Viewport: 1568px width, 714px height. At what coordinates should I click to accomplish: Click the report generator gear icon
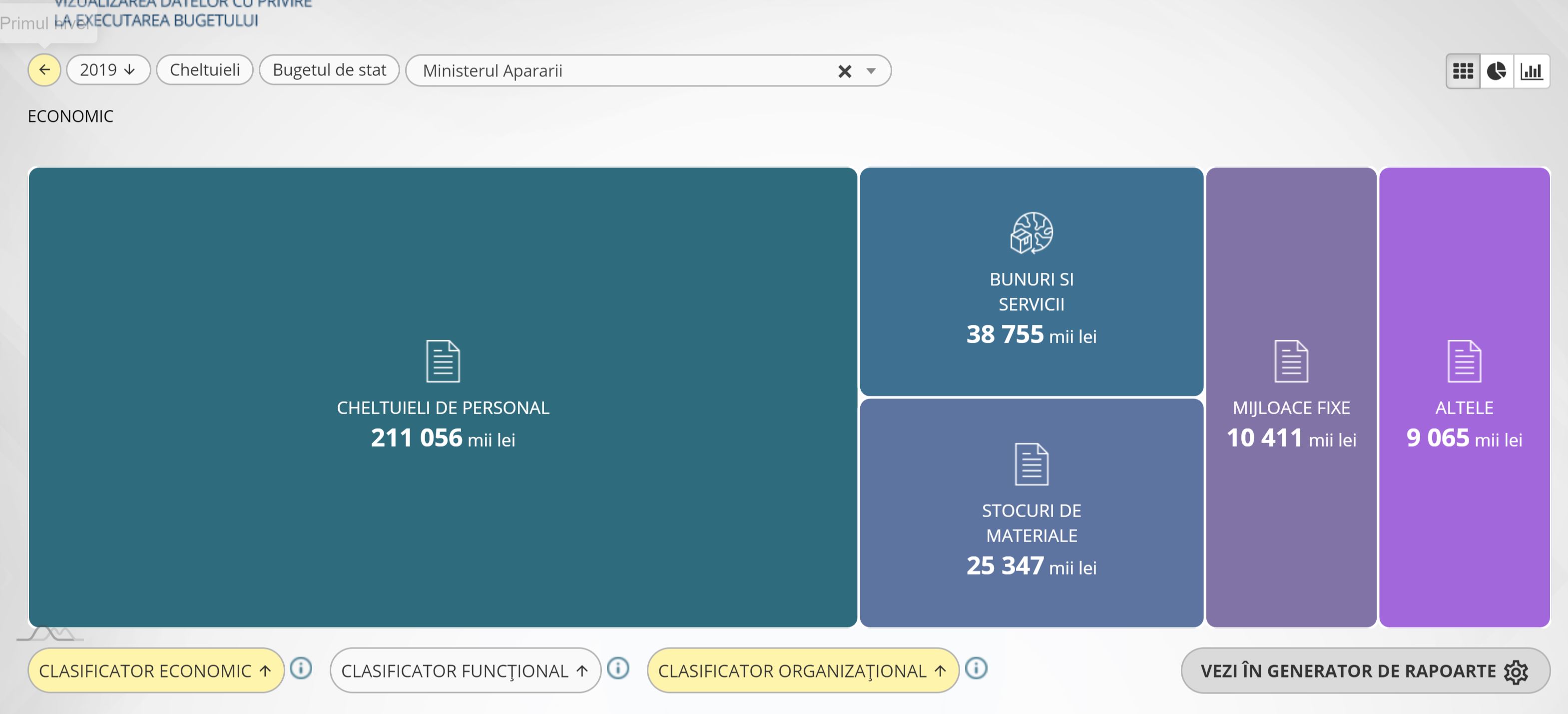pyautogui.click(x=1516, y=672)
